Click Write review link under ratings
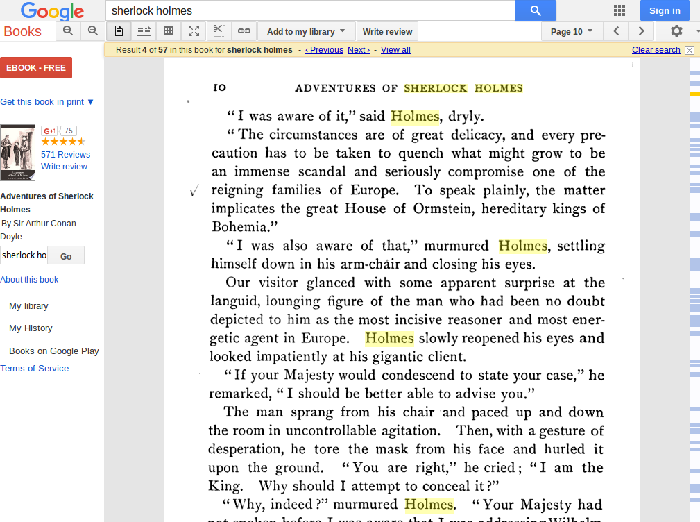The width and height of the screenshot is (700, 522). [64, 166]
